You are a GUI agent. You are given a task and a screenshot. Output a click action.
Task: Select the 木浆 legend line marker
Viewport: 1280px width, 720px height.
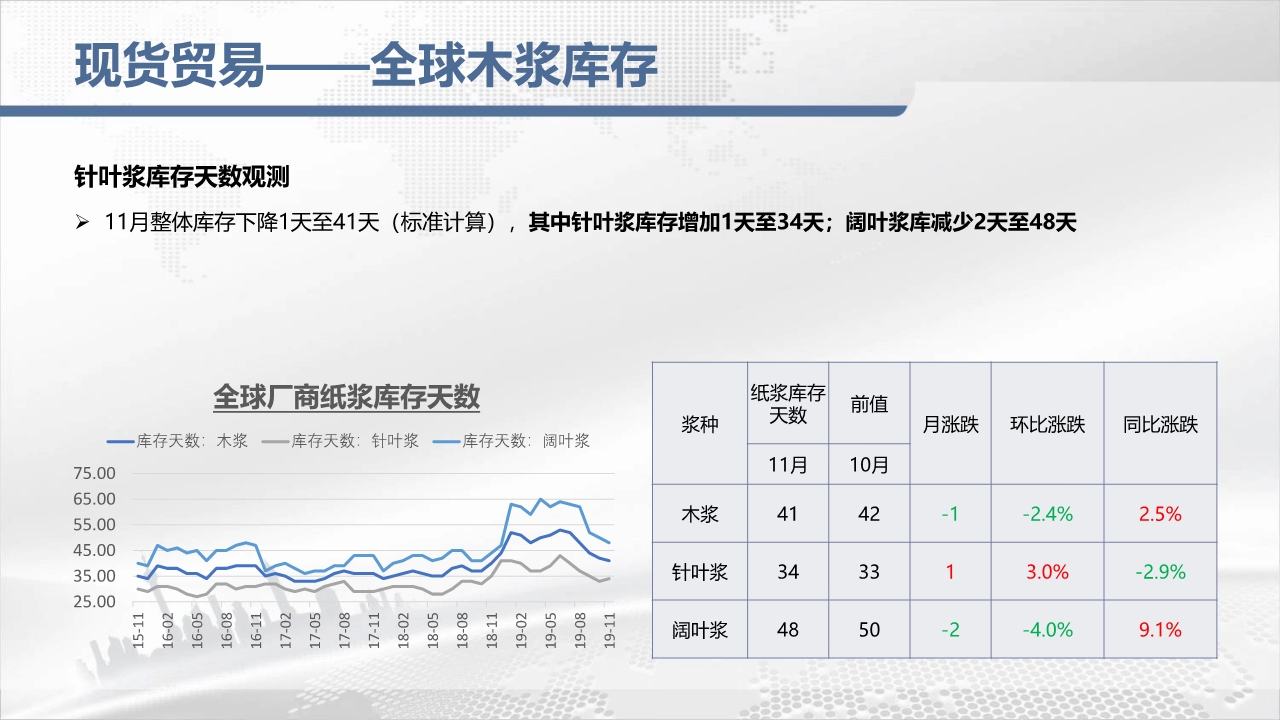pos(119,440)
